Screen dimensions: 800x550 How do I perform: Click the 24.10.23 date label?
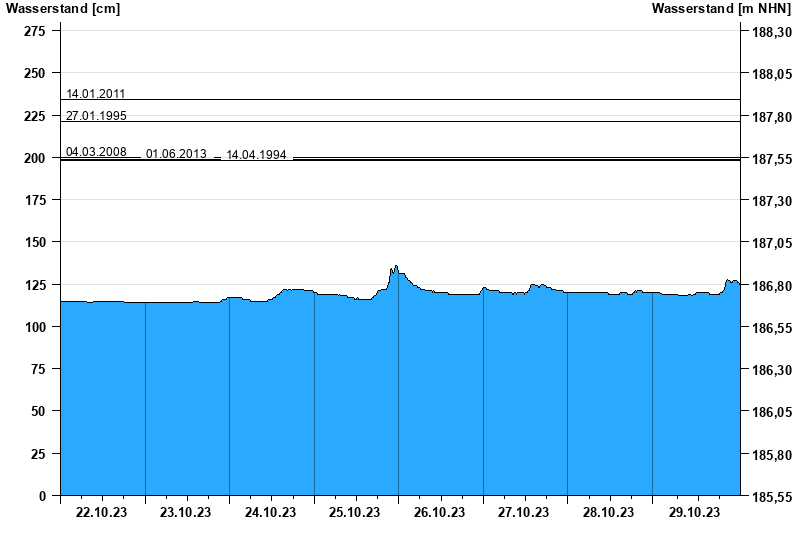[x=271, y=513]
